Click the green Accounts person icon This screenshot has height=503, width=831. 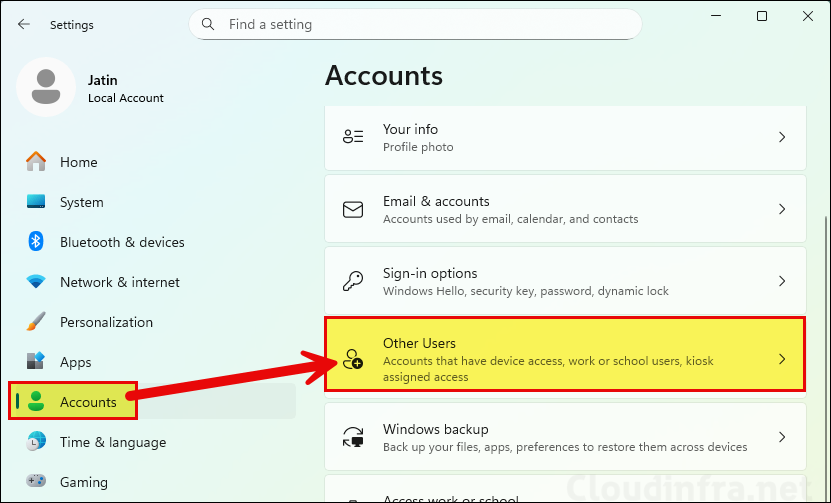(36, 402)
